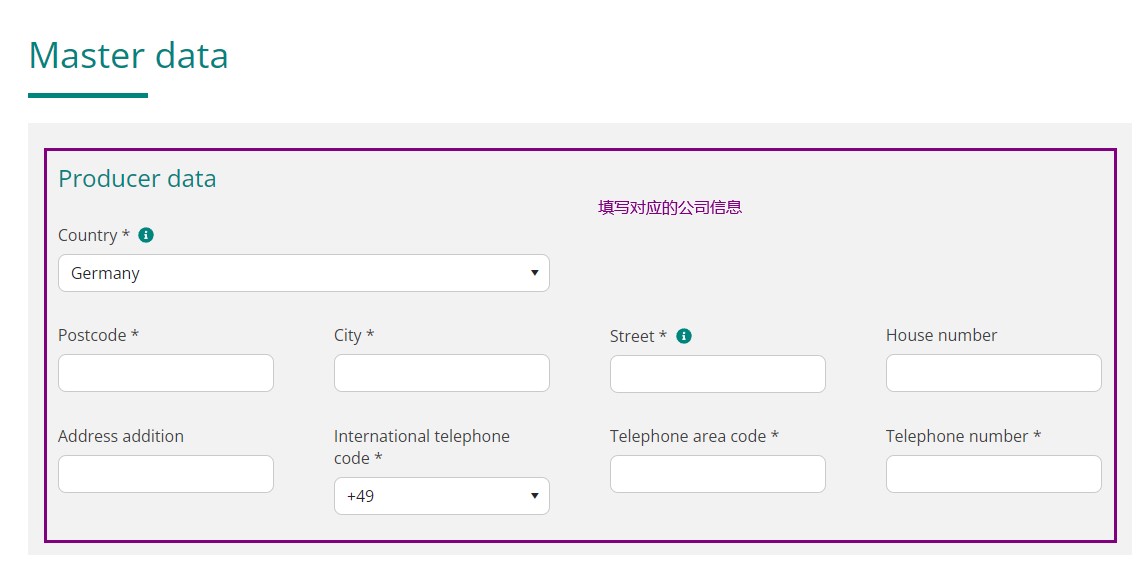Click the 'Producer data' section title
Screen dimensions: 1148x565
tap(137, 179)
